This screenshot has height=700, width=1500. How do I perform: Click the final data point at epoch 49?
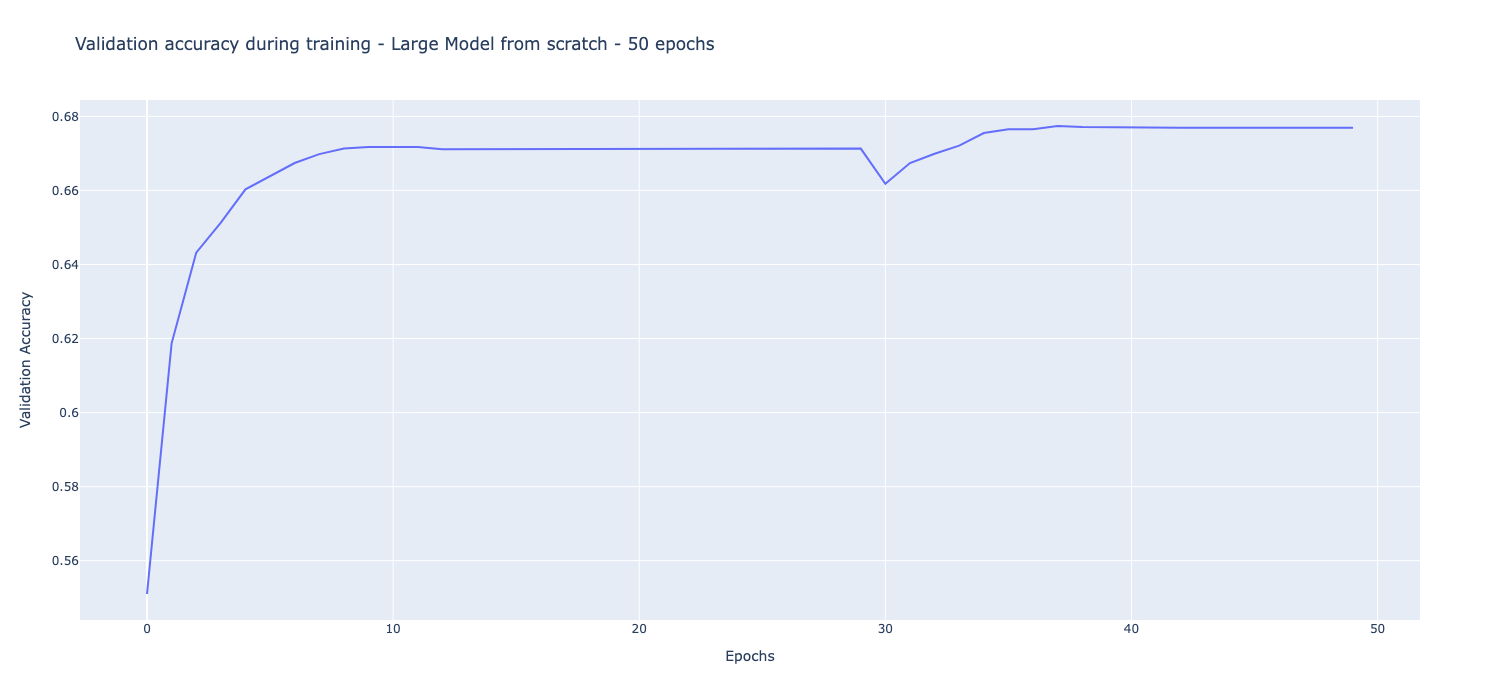pyautogui.click(x=1352, y=128)
